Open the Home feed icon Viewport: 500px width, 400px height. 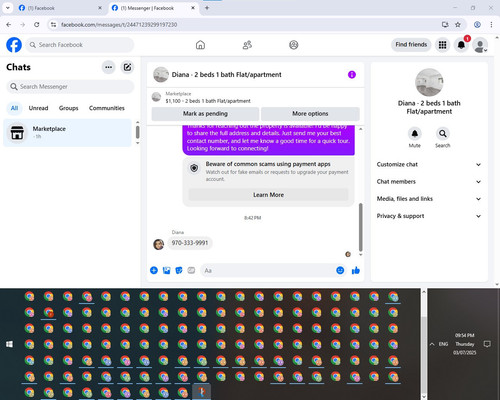200,45
